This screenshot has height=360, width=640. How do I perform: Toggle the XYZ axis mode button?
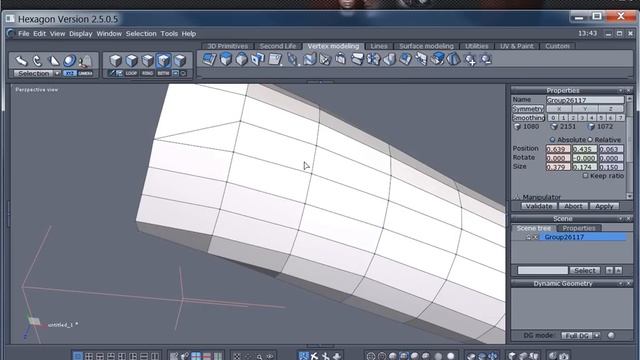70,73
